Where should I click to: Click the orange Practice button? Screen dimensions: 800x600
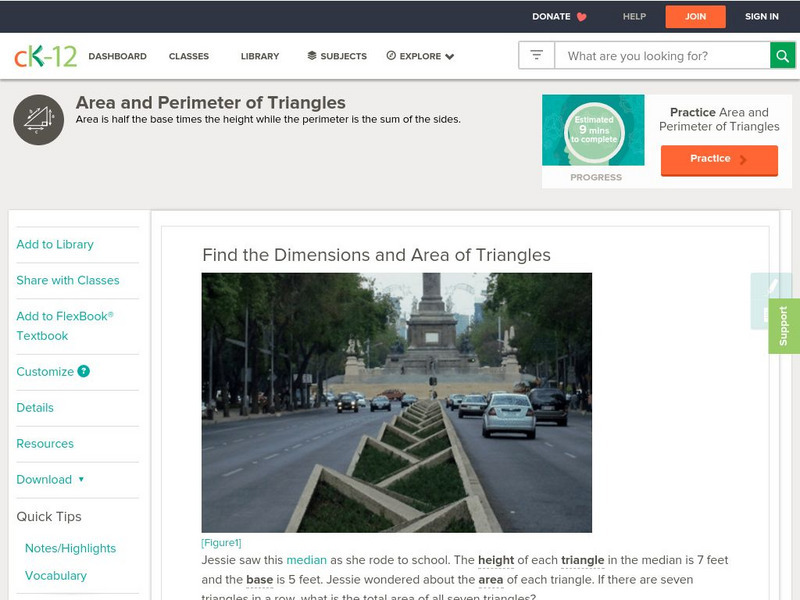tap(719, 160)
